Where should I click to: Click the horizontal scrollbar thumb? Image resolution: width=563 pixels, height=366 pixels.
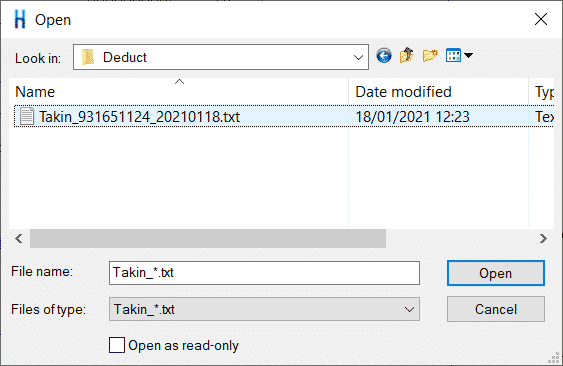tap(208, 238)
